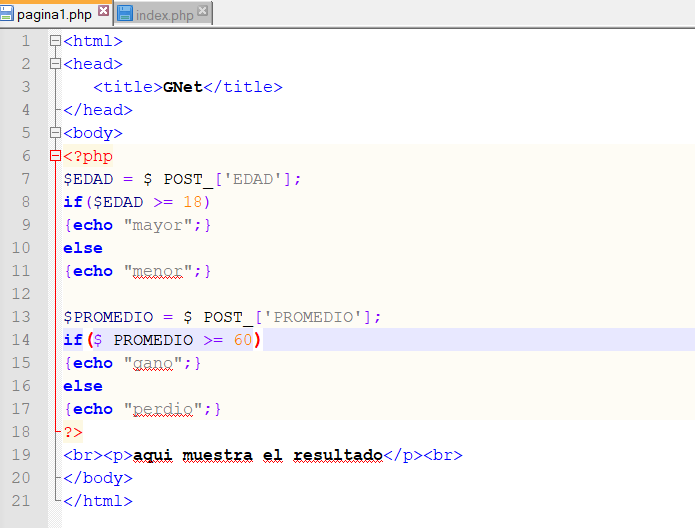Click the "menor" string
Viewport: 695px width, 528px height.
[158, 271]
